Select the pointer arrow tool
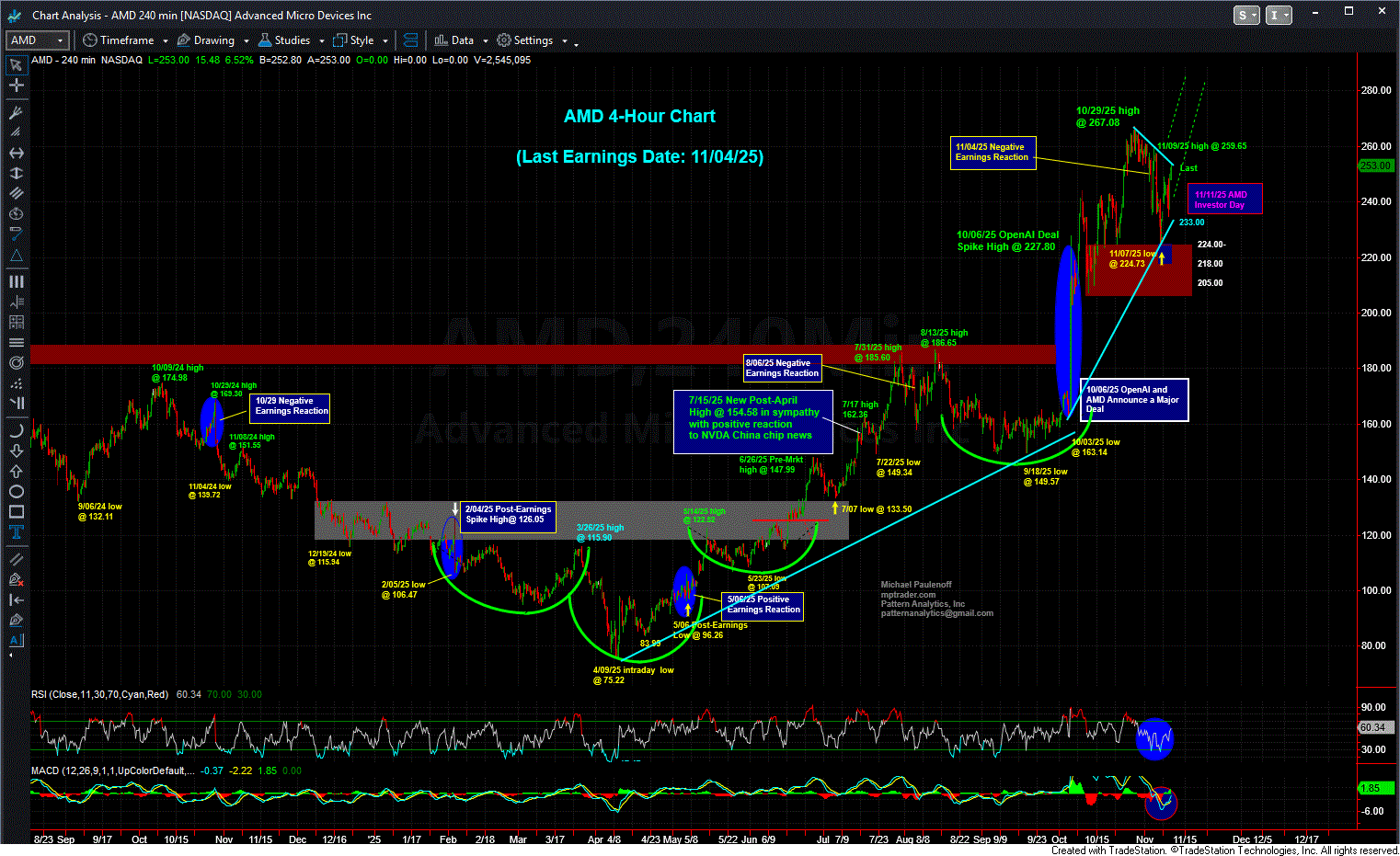The image size is (1400, 856). [16, 65]
